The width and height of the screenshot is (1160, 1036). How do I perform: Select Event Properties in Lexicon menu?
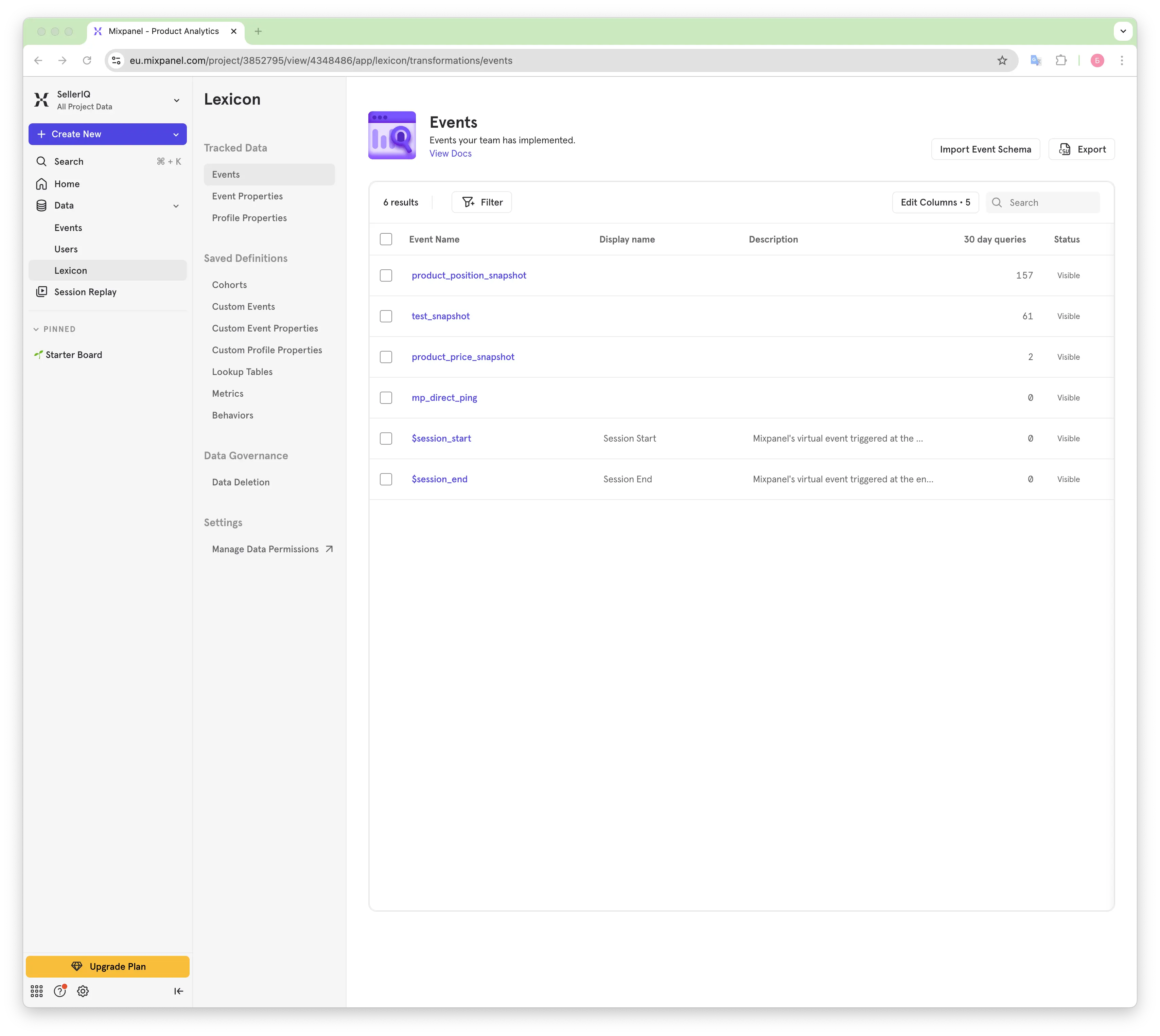pyautogui.click(x=247, y=196)
